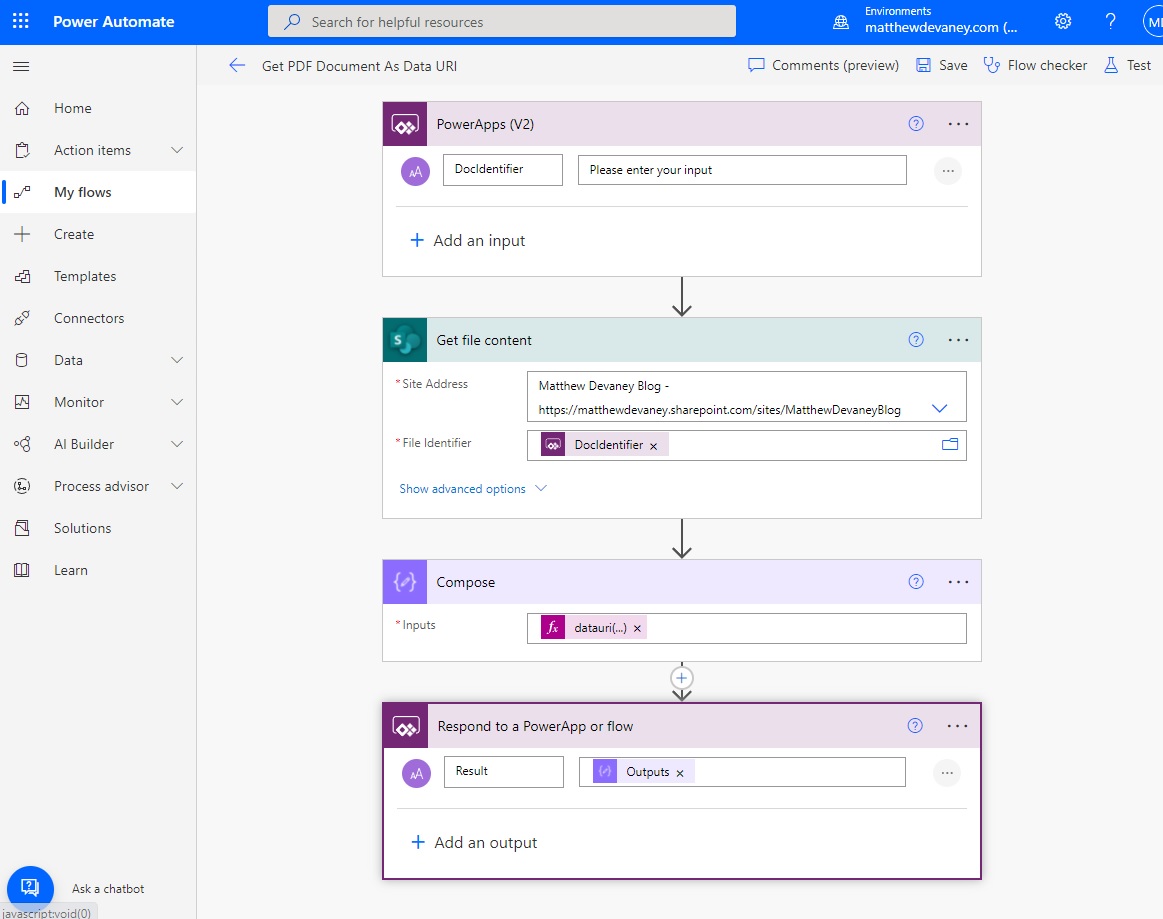The image size is (1163, 919).
Task: Remove the datauri expression from Compose Inputs
Action: 637,628
